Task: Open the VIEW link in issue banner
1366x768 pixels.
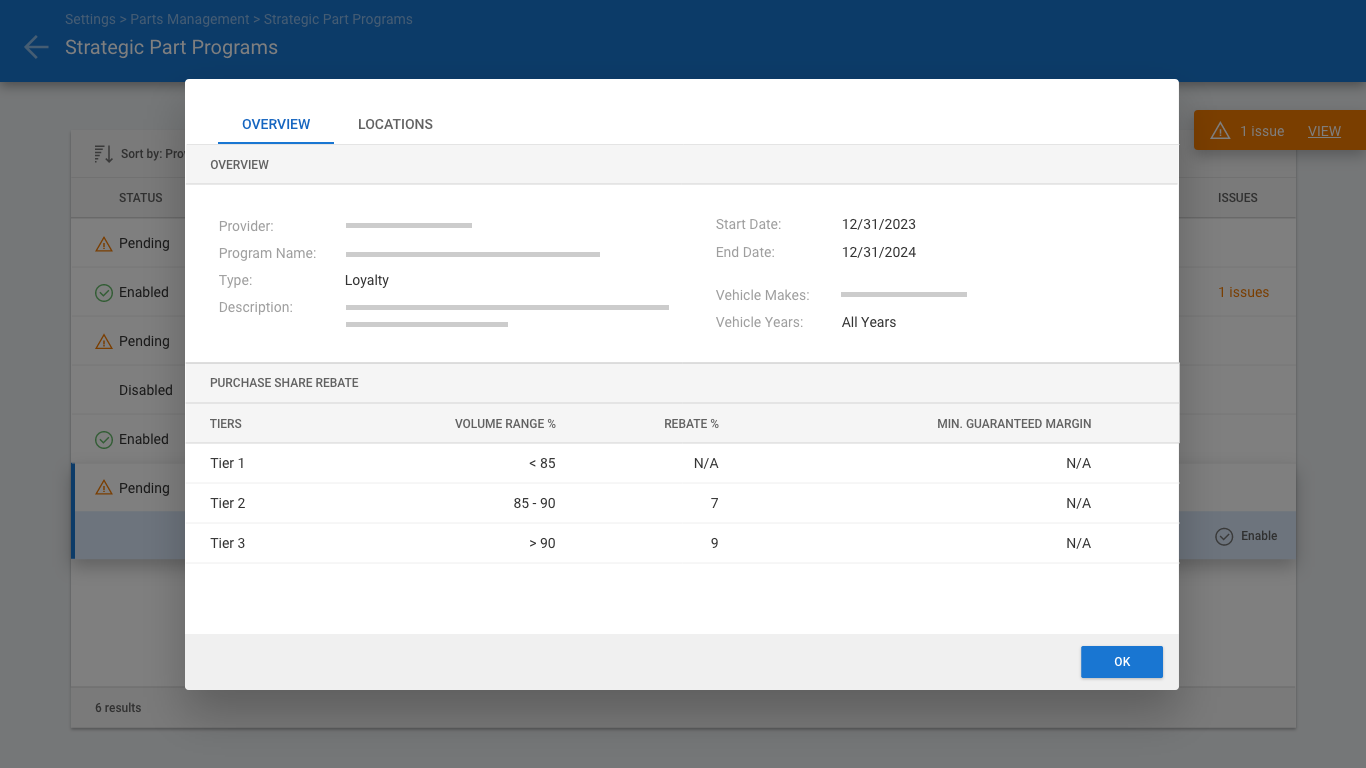Action: (x=1324, y=131)
